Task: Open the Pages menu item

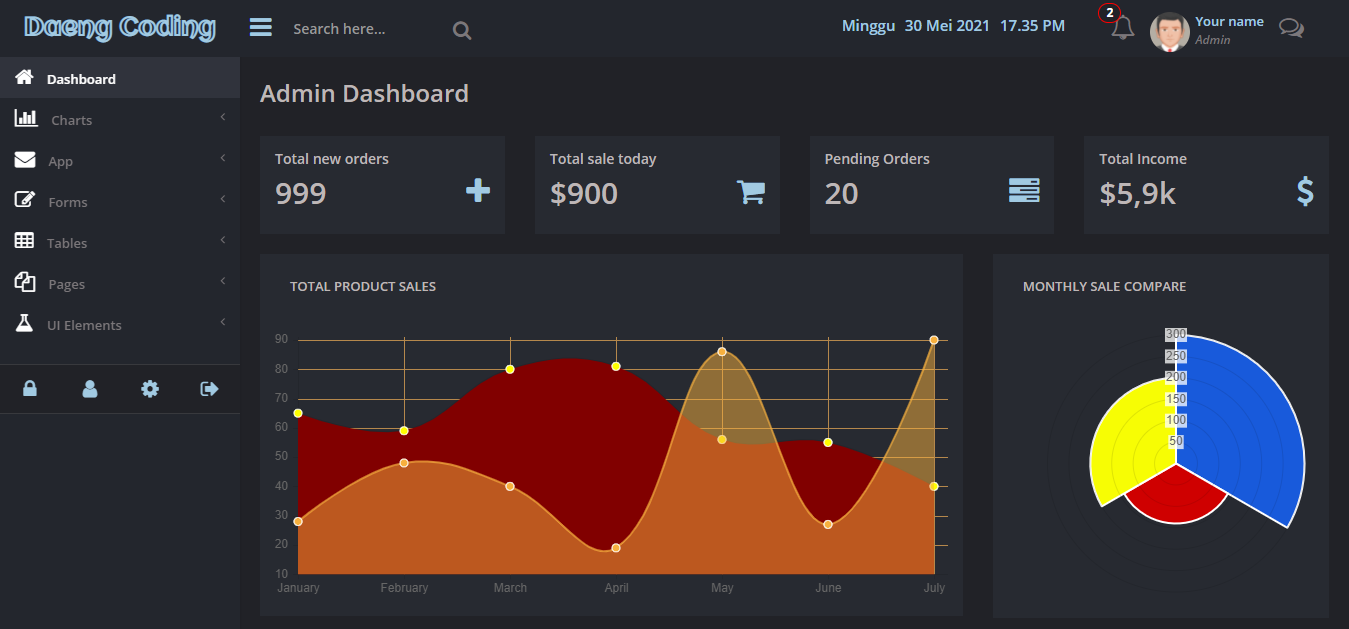Action: click(66, 283)
